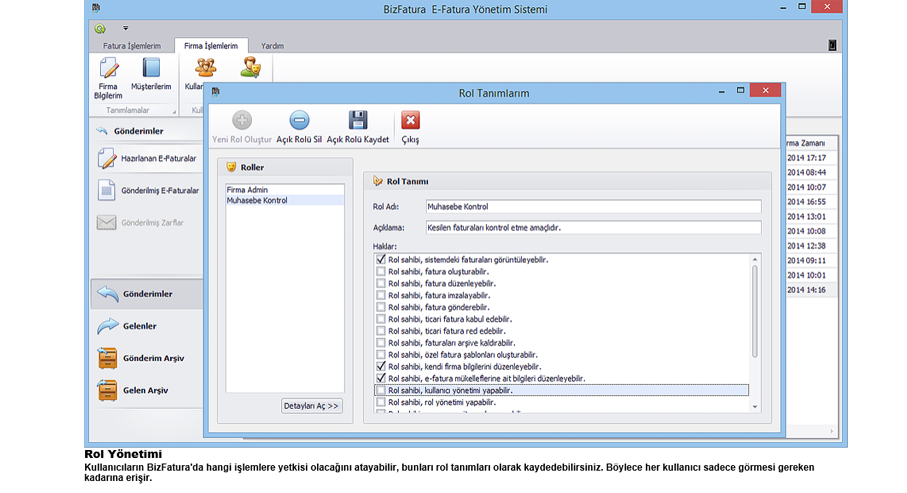Uncheck sistemdeki faturaları görüntüleyebilir permission
The image size is (907, 493).
380,260
